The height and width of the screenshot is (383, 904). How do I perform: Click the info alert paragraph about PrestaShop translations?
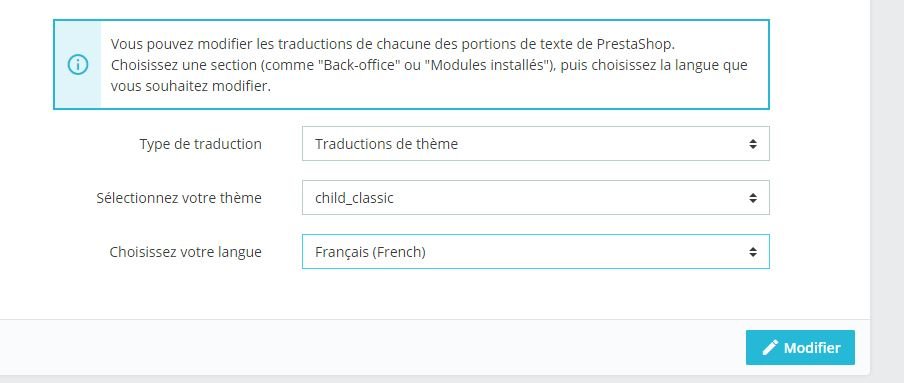429,65
